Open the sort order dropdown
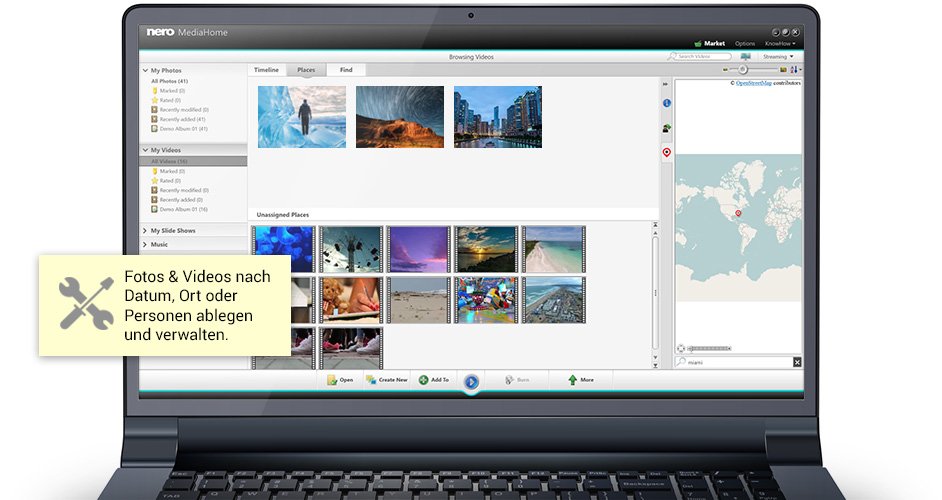The height and width of the screenshot is (500, 942). 795,70
